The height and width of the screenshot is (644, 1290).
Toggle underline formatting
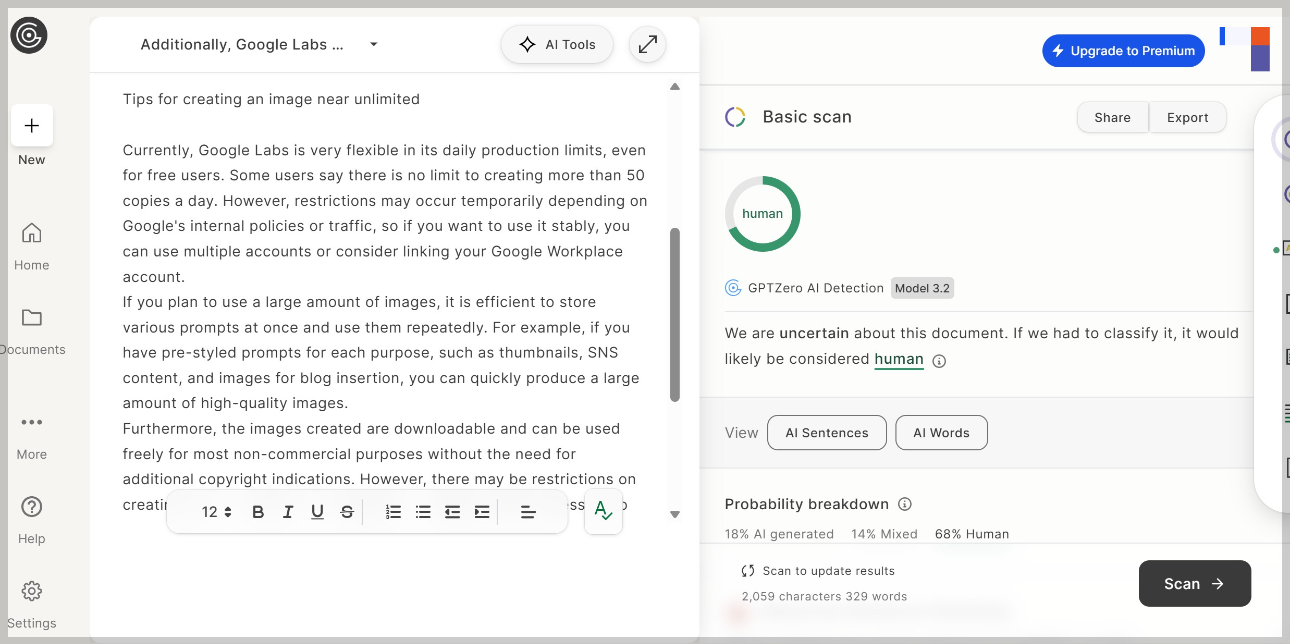click(317, 512)
